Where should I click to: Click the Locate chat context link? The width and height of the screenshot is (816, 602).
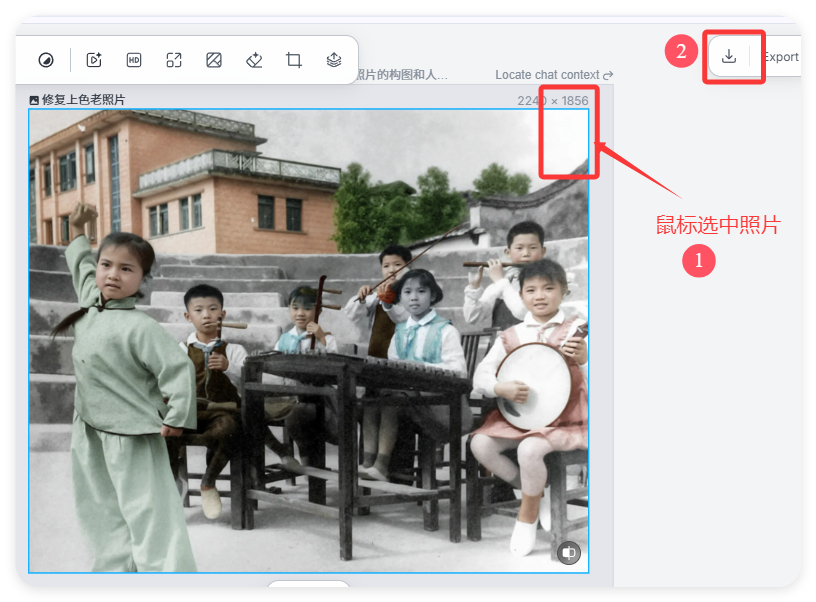click(x=547, y=75)
